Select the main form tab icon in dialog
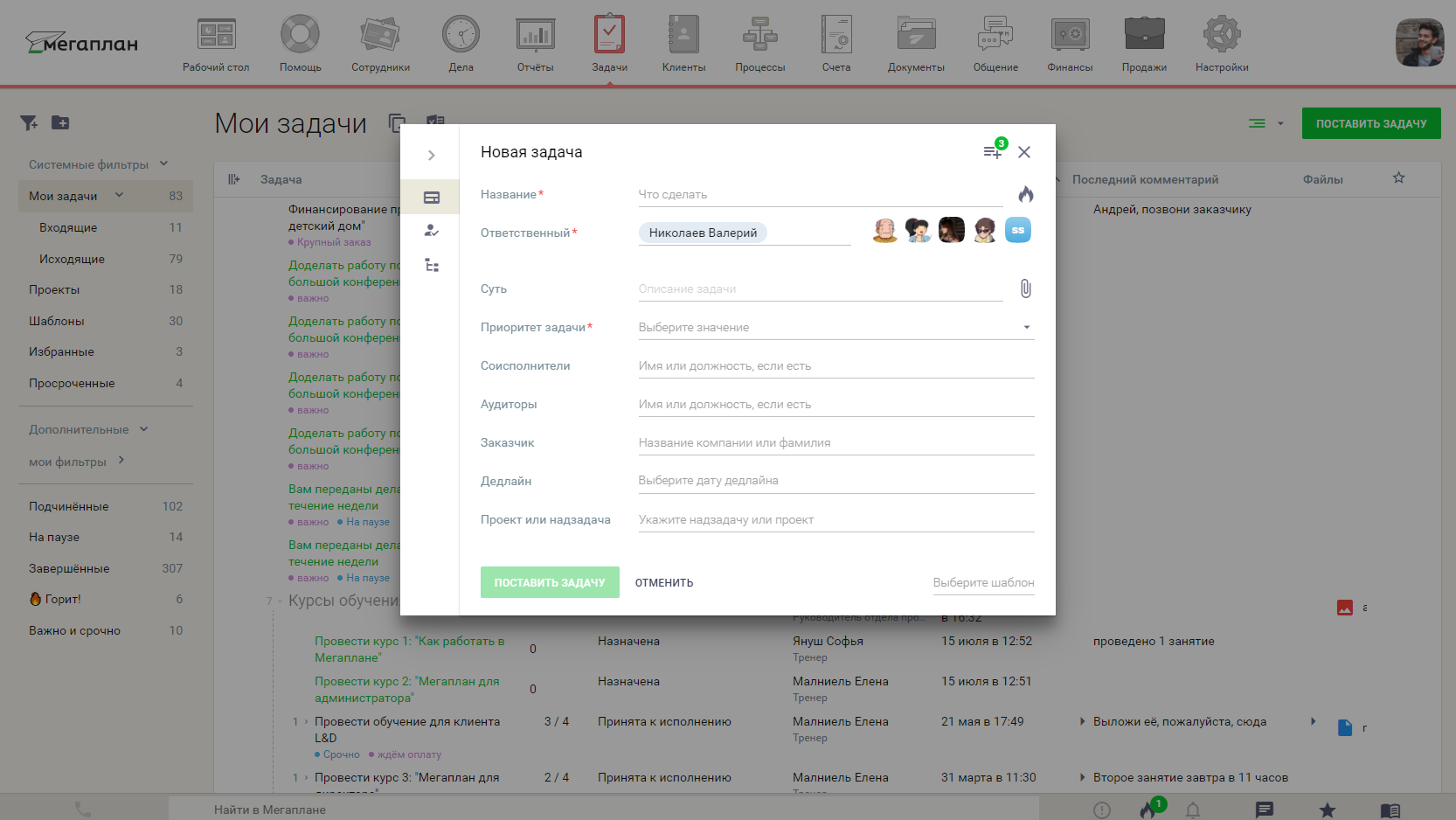1456x820 pixels. click(x=431, y=197)
